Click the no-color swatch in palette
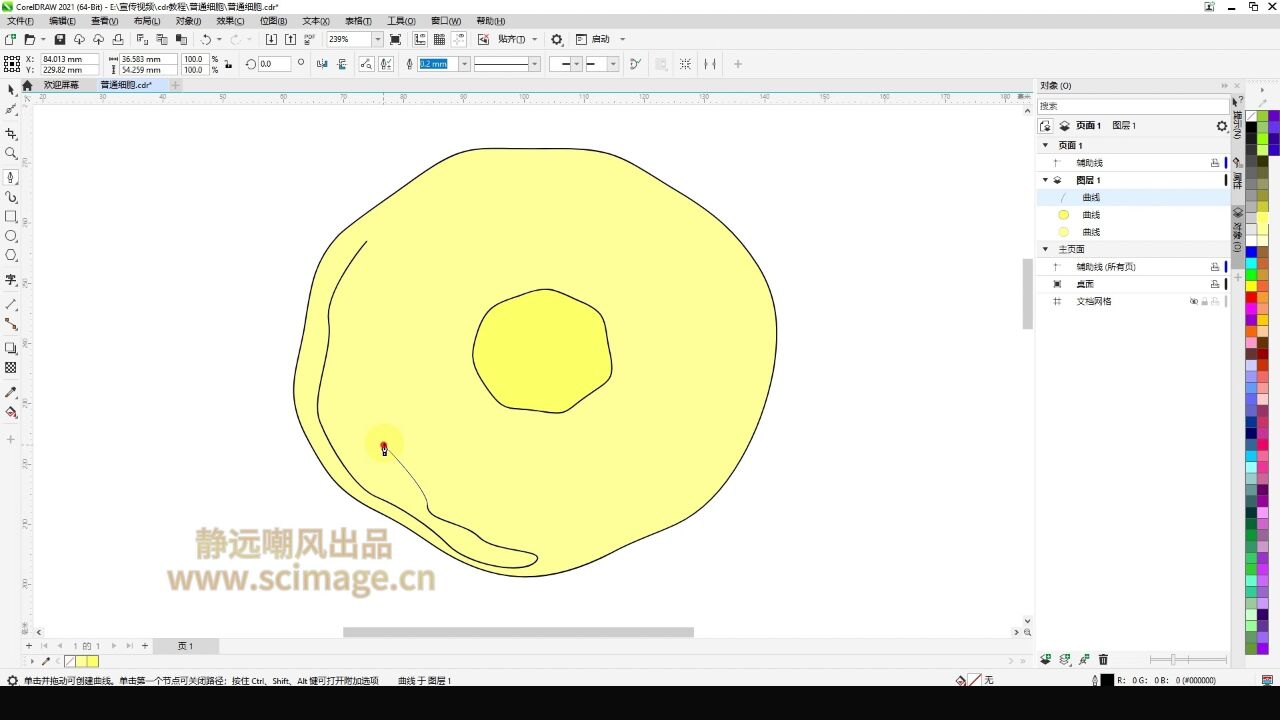The height and width of the screenshot is (720, 1280). (x=1251, y=116)
